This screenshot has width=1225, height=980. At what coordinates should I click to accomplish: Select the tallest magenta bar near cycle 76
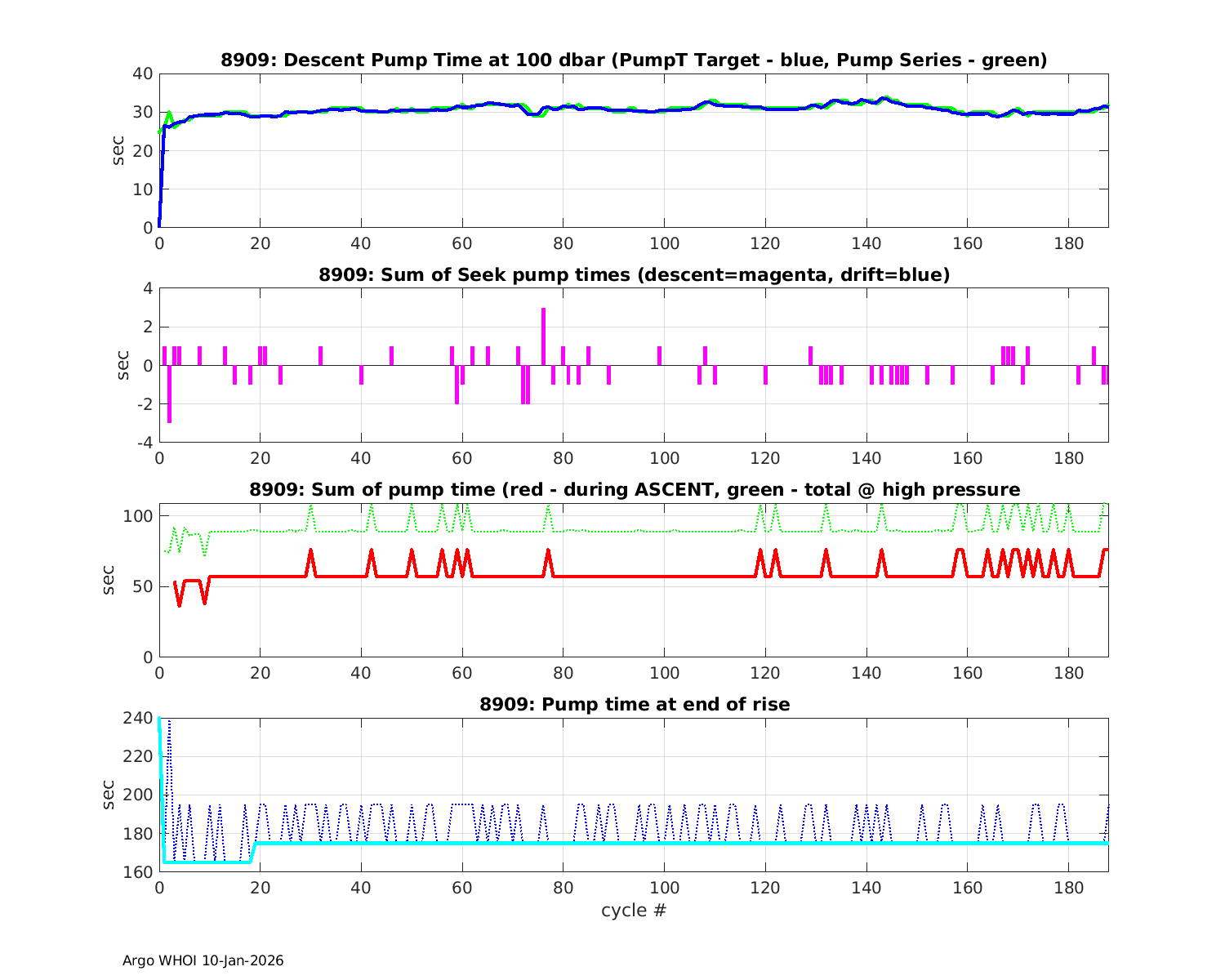tap(543, 335)
